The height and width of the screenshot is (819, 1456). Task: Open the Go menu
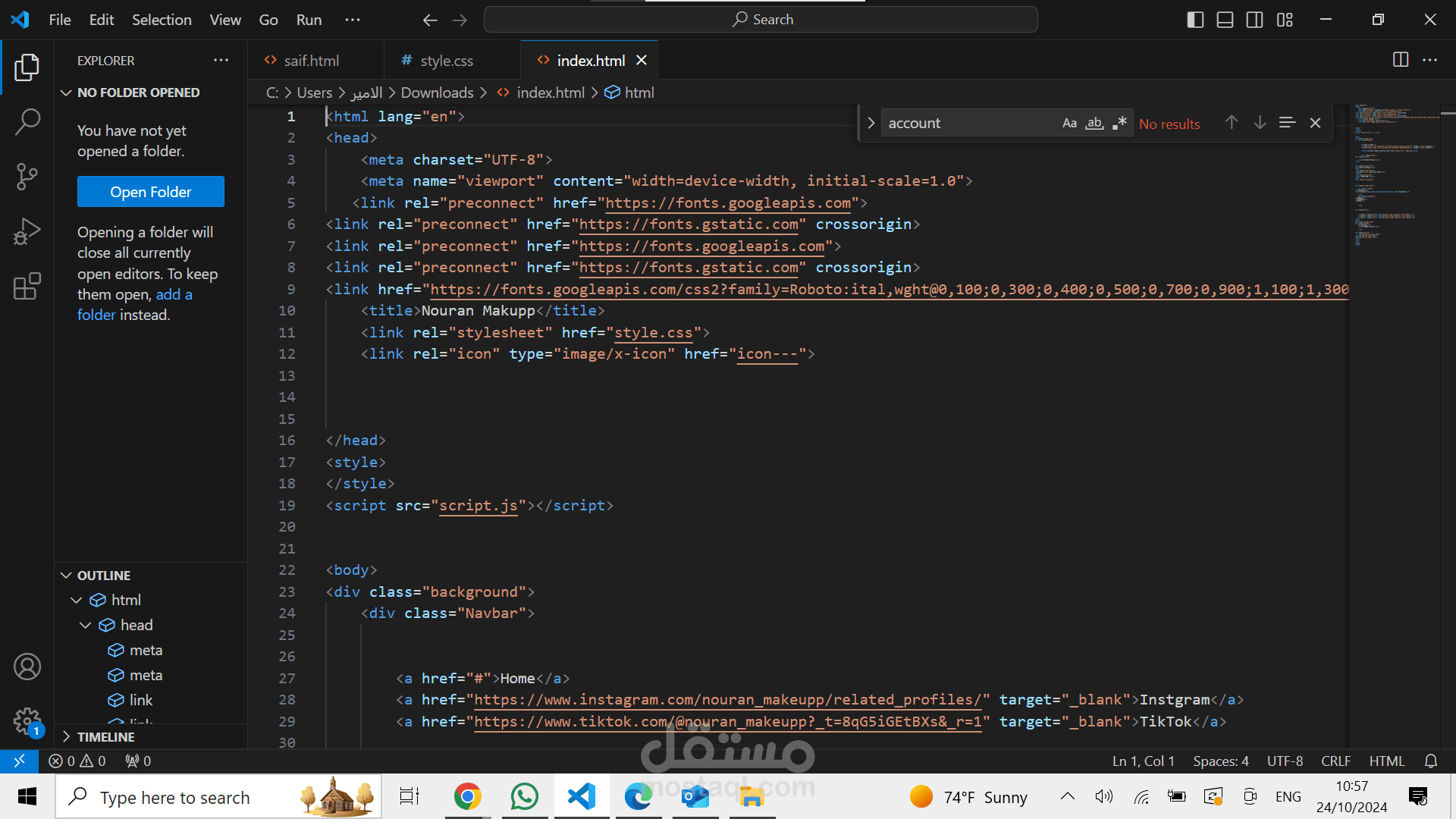click(268, 20)
